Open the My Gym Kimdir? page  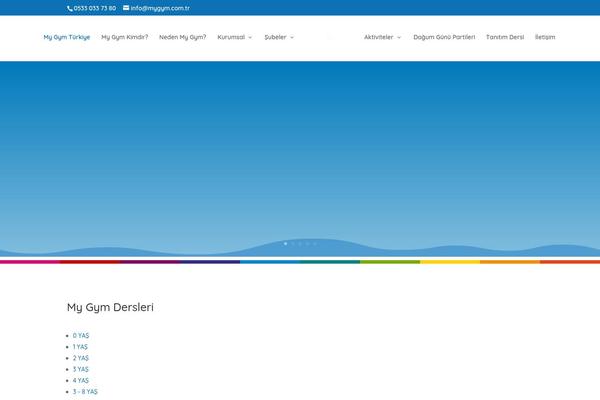(x=124, y=37)
